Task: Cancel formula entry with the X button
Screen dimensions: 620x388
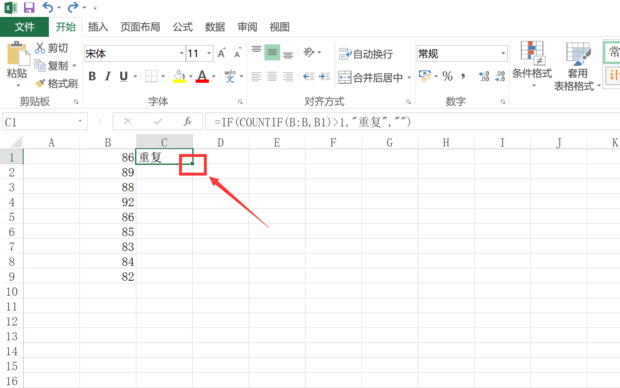Action: [x=127, y=121]
